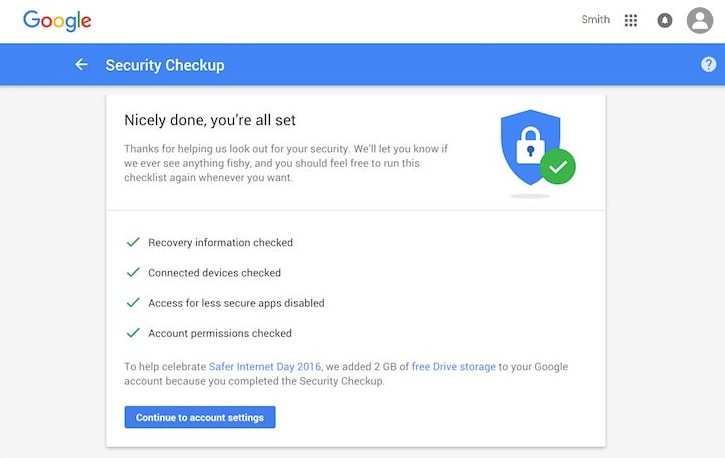Select the 'Recovery information checked' text

click(221, 243)
